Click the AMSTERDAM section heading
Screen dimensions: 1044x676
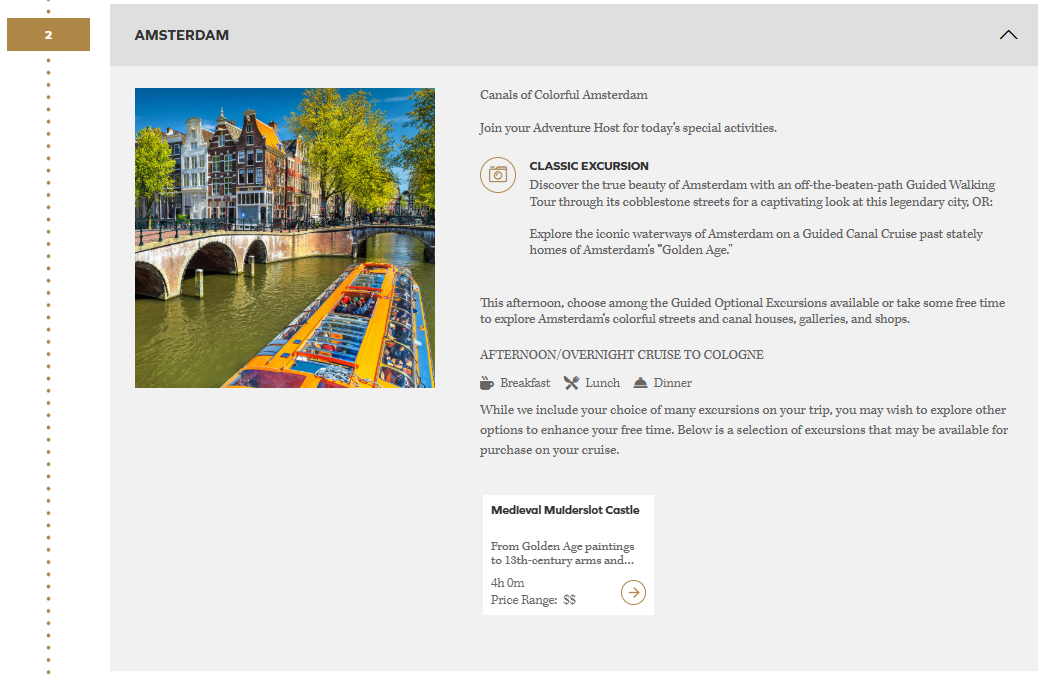click(182, 35)
